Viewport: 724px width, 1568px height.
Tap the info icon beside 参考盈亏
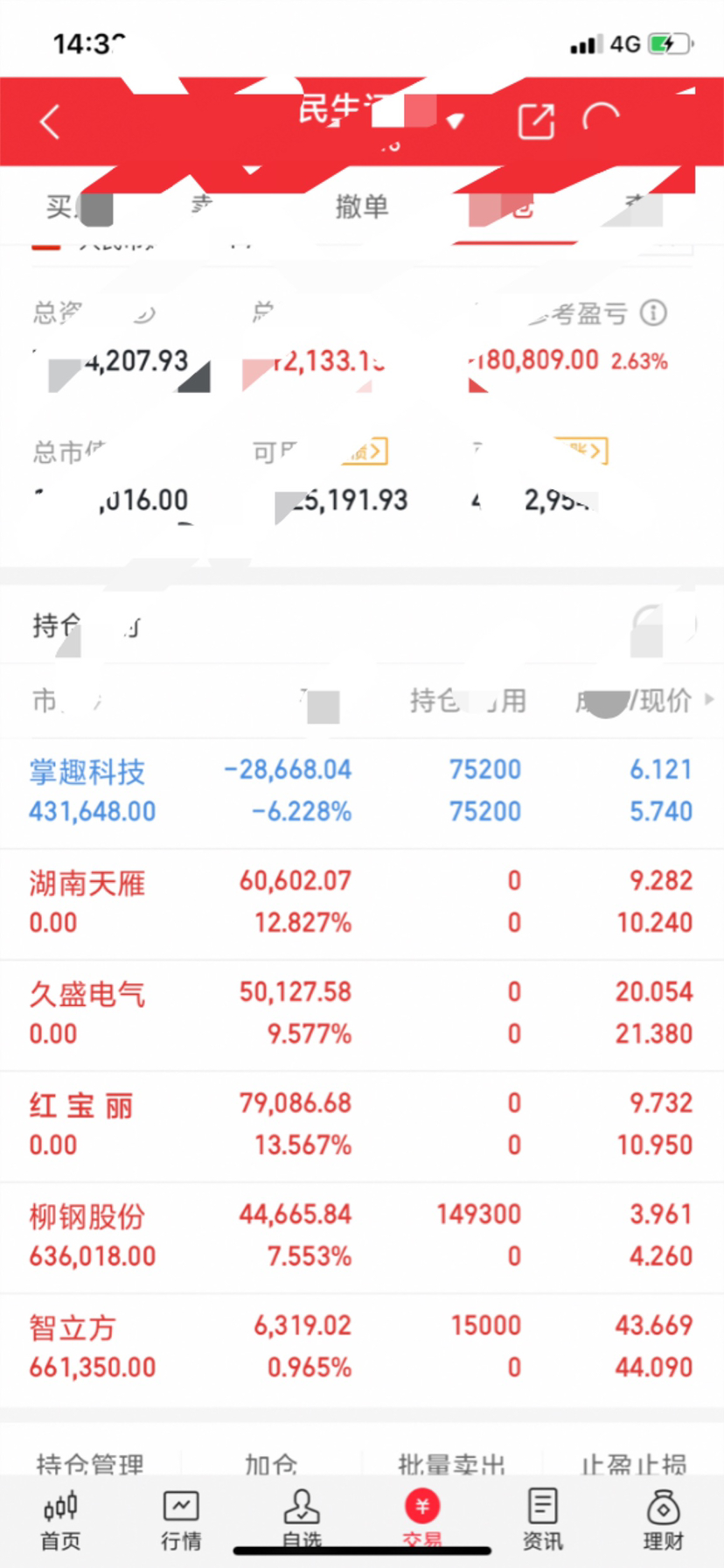click(653, 312)
